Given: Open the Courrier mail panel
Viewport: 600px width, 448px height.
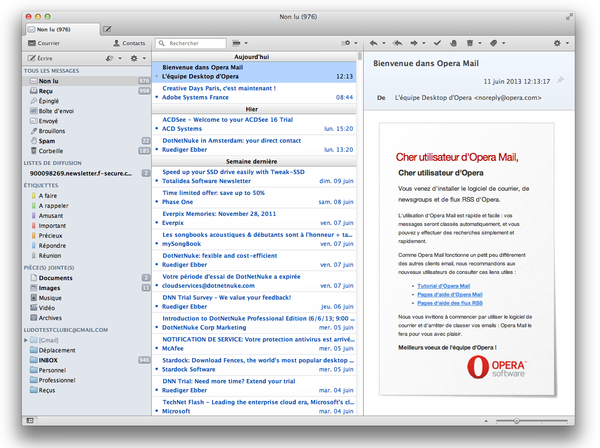Looking at the screenshot, I should pyautogui.click(x=44, y=43).
